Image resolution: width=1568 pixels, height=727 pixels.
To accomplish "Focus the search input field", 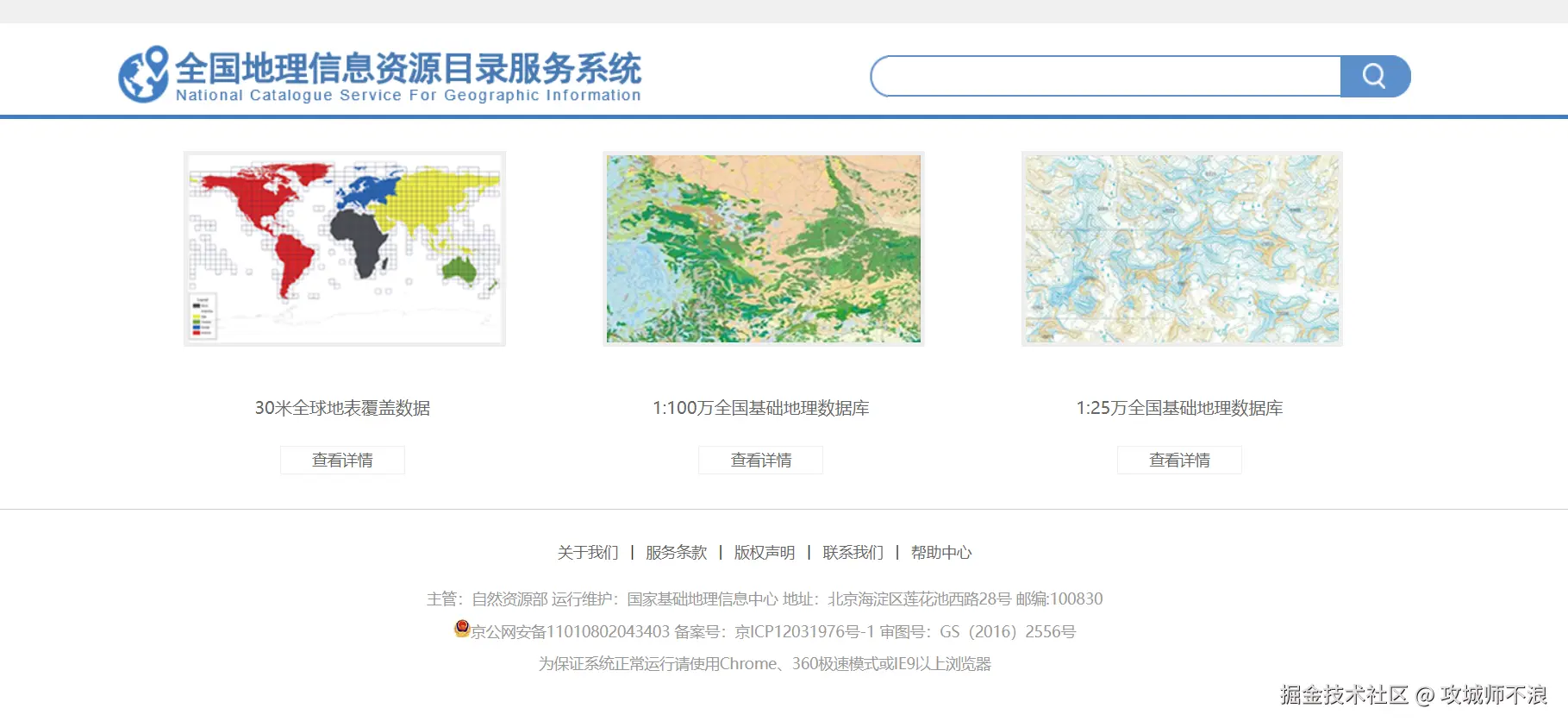I will (1106, 76).
